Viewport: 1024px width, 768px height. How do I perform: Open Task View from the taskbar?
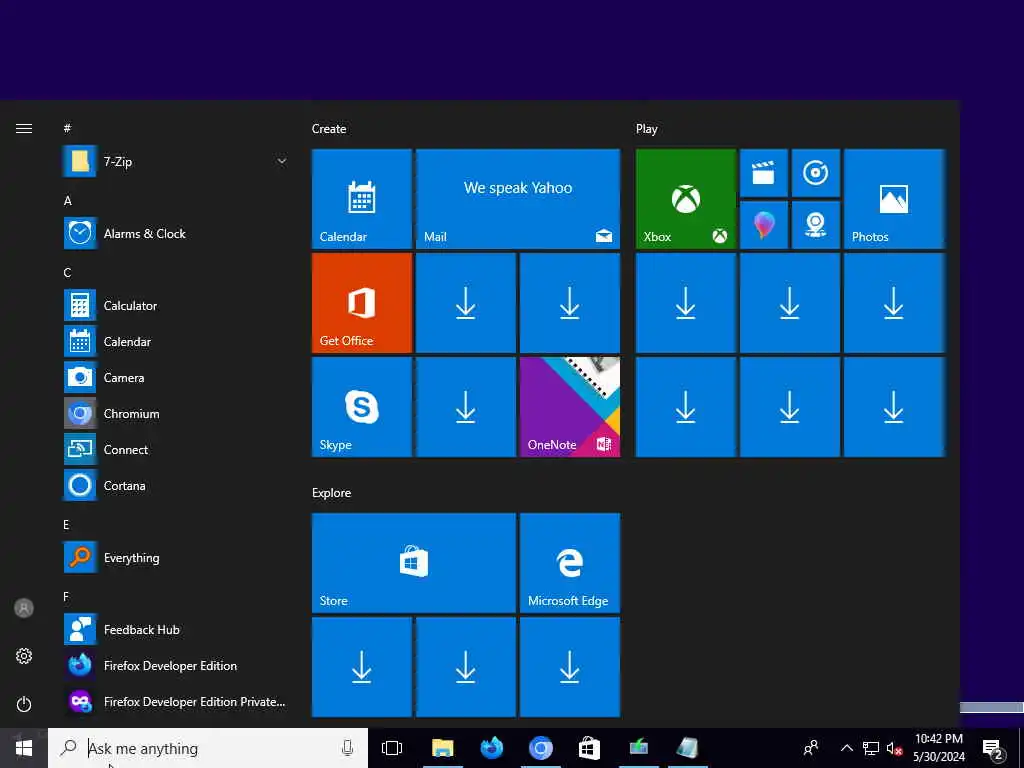(x=392, y=748)
